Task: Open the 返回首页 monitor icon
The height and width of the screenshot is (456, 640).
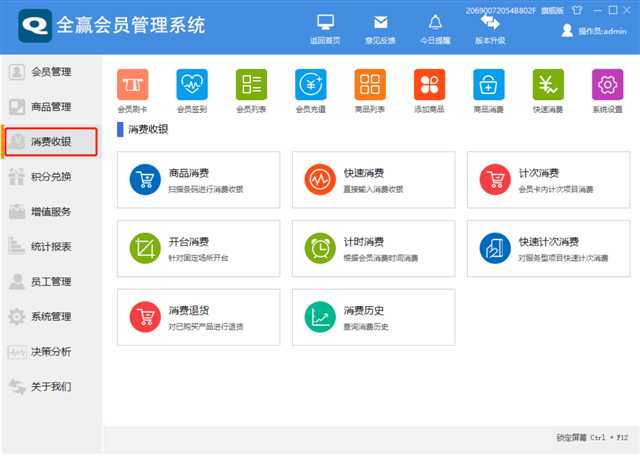Action: click(325, 22)
